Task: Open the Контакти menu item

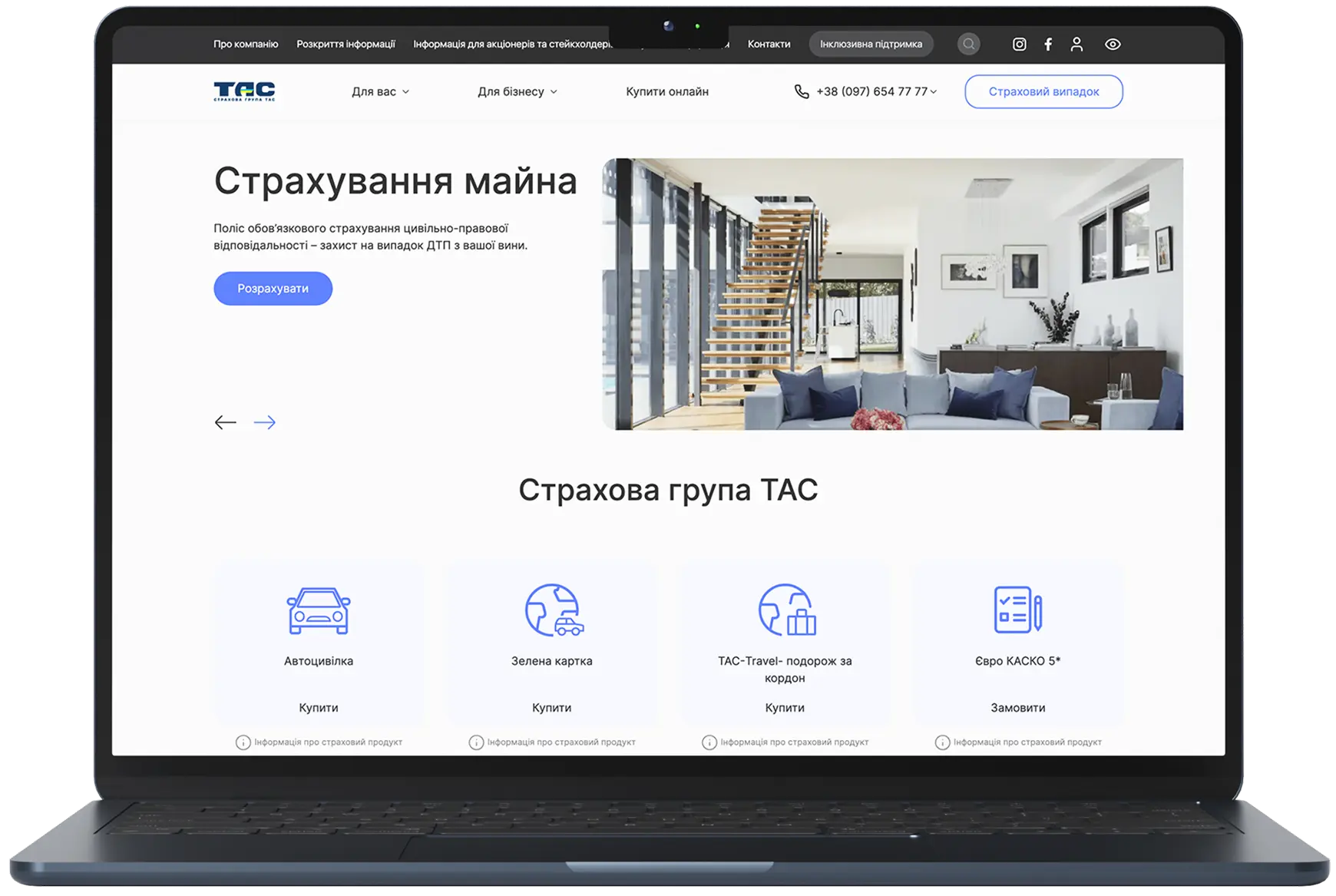Action: pyautogui.click(x=769, y=44)
